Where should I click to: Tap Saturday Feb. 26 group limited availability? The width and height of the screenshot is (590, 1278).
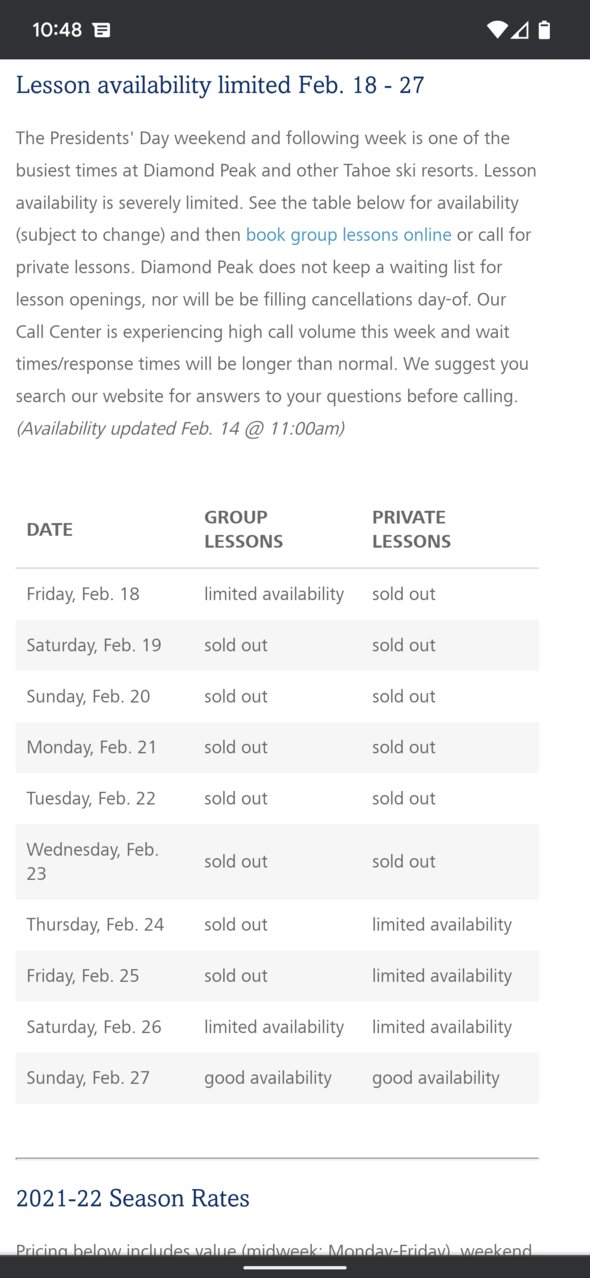(x=274, y=1027)
